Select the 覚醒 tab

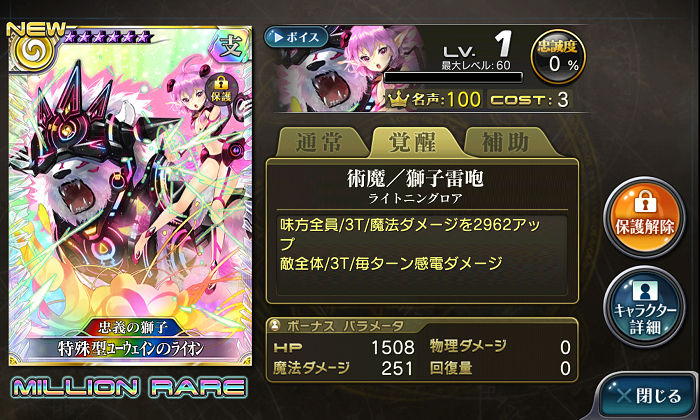[x=414, y=142]
